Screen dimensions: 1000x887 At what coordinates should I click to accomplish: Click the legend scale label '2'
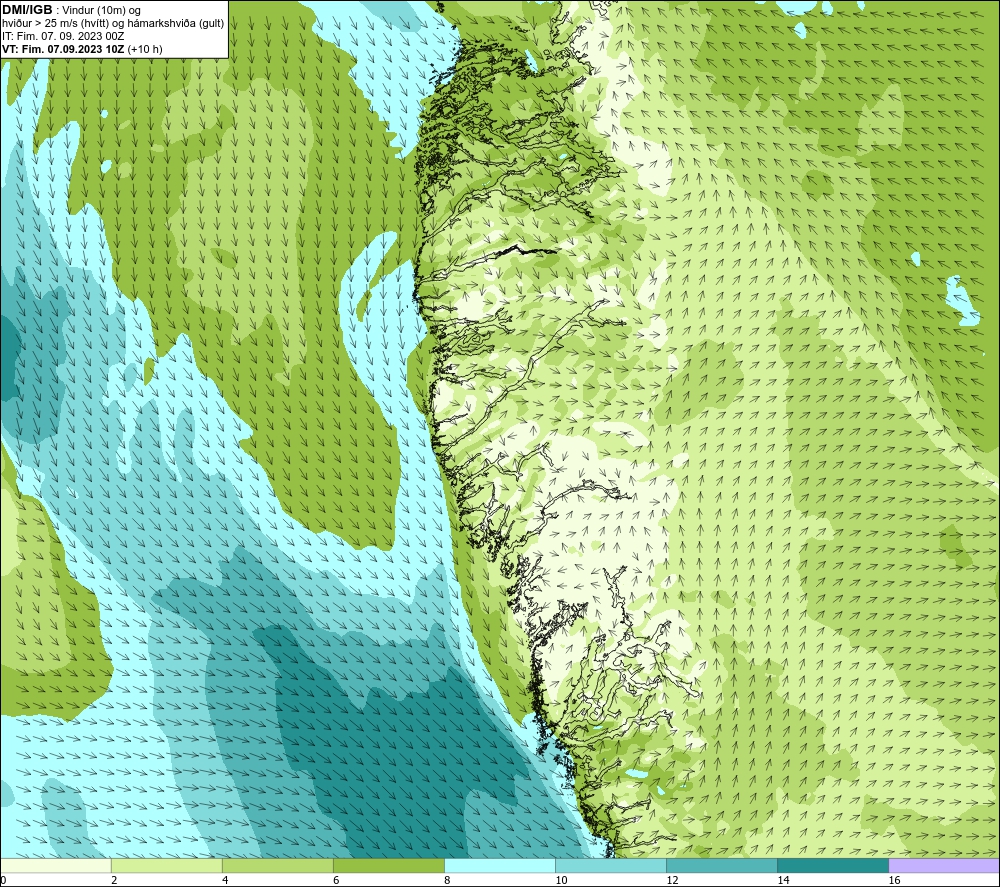[x=114, y=880]
